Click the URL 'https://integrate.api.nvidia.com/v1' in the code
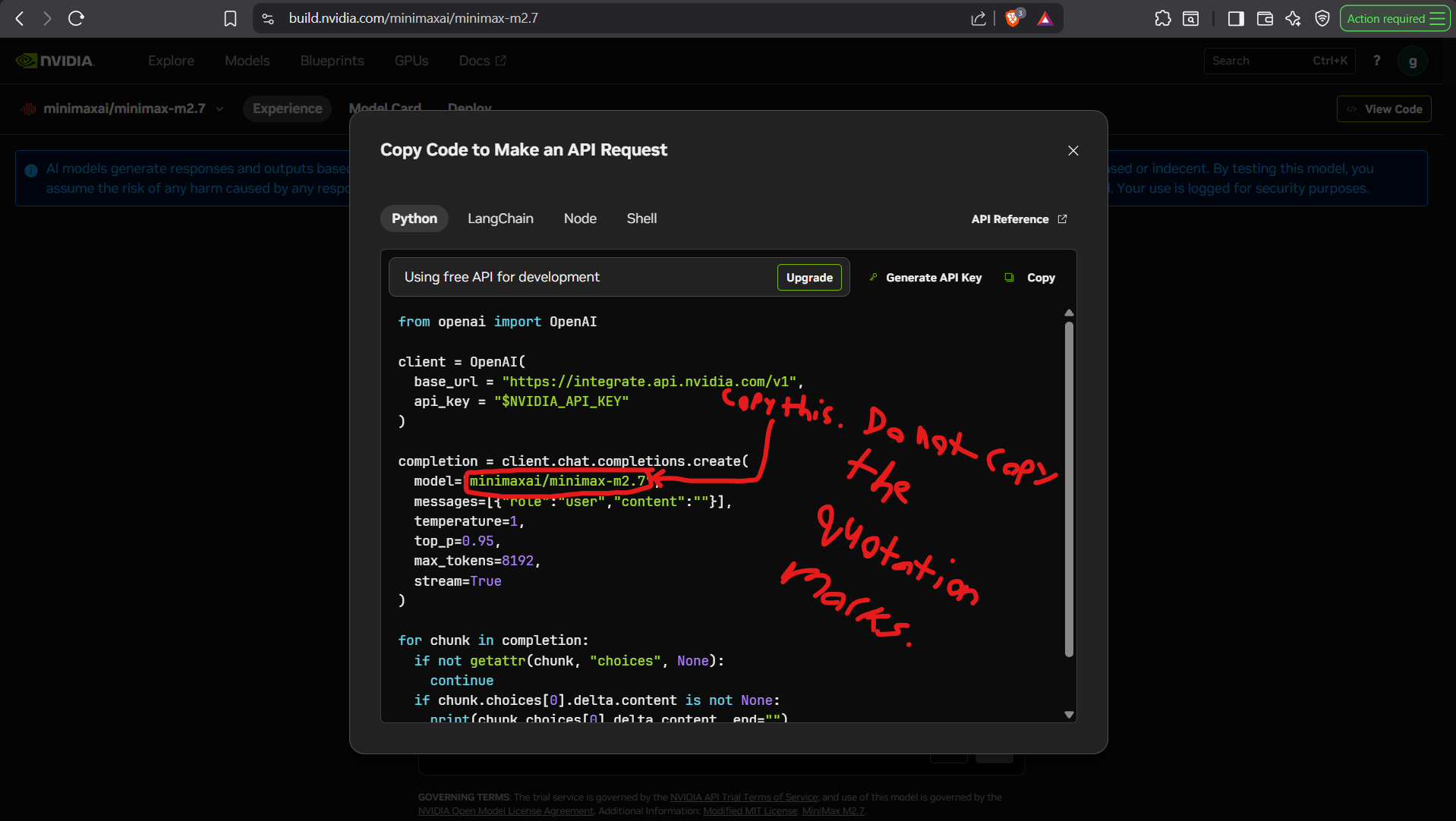The image size is (1456, 821). pos(649,382)
